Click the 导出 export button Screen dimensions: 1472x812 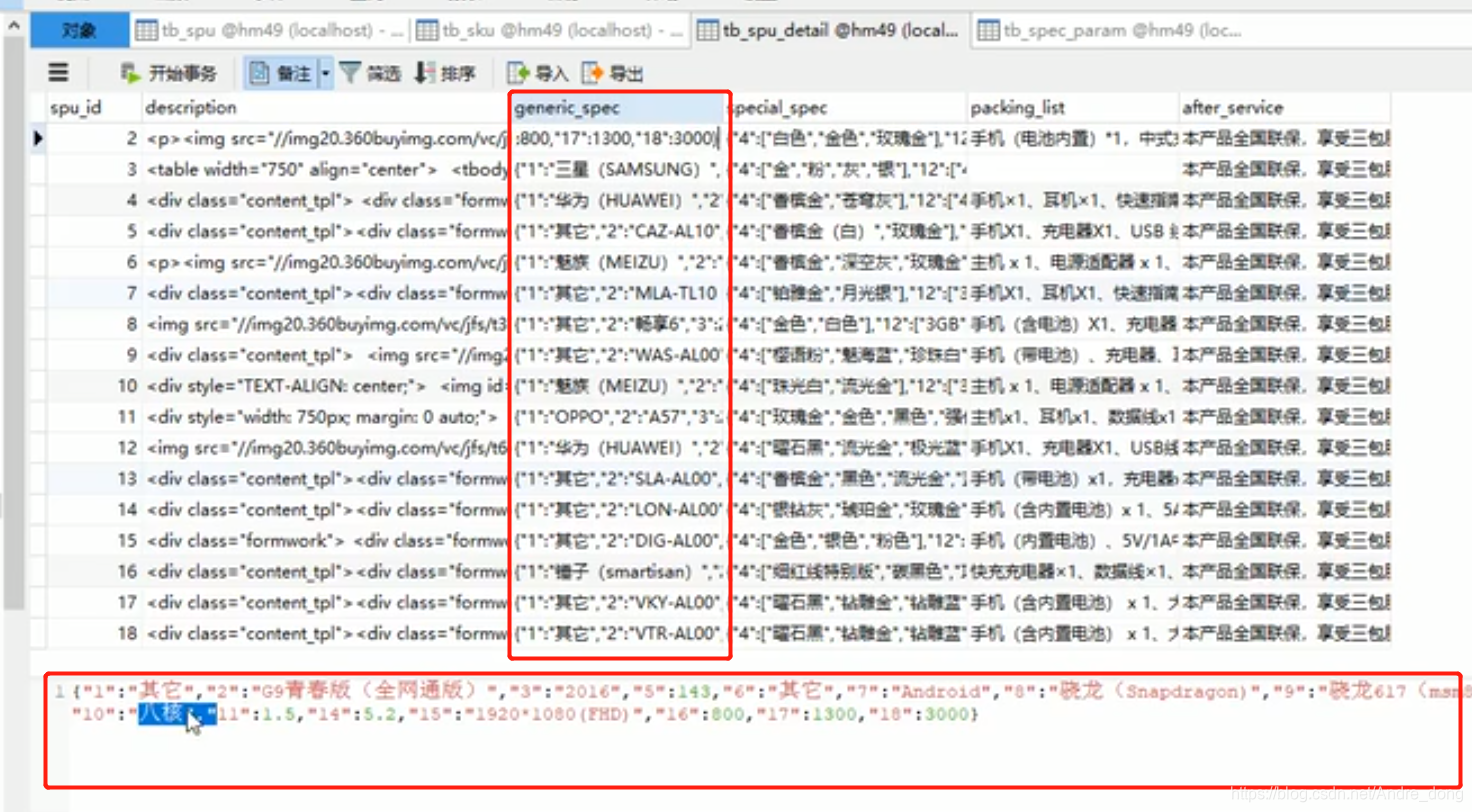(612, 73)
